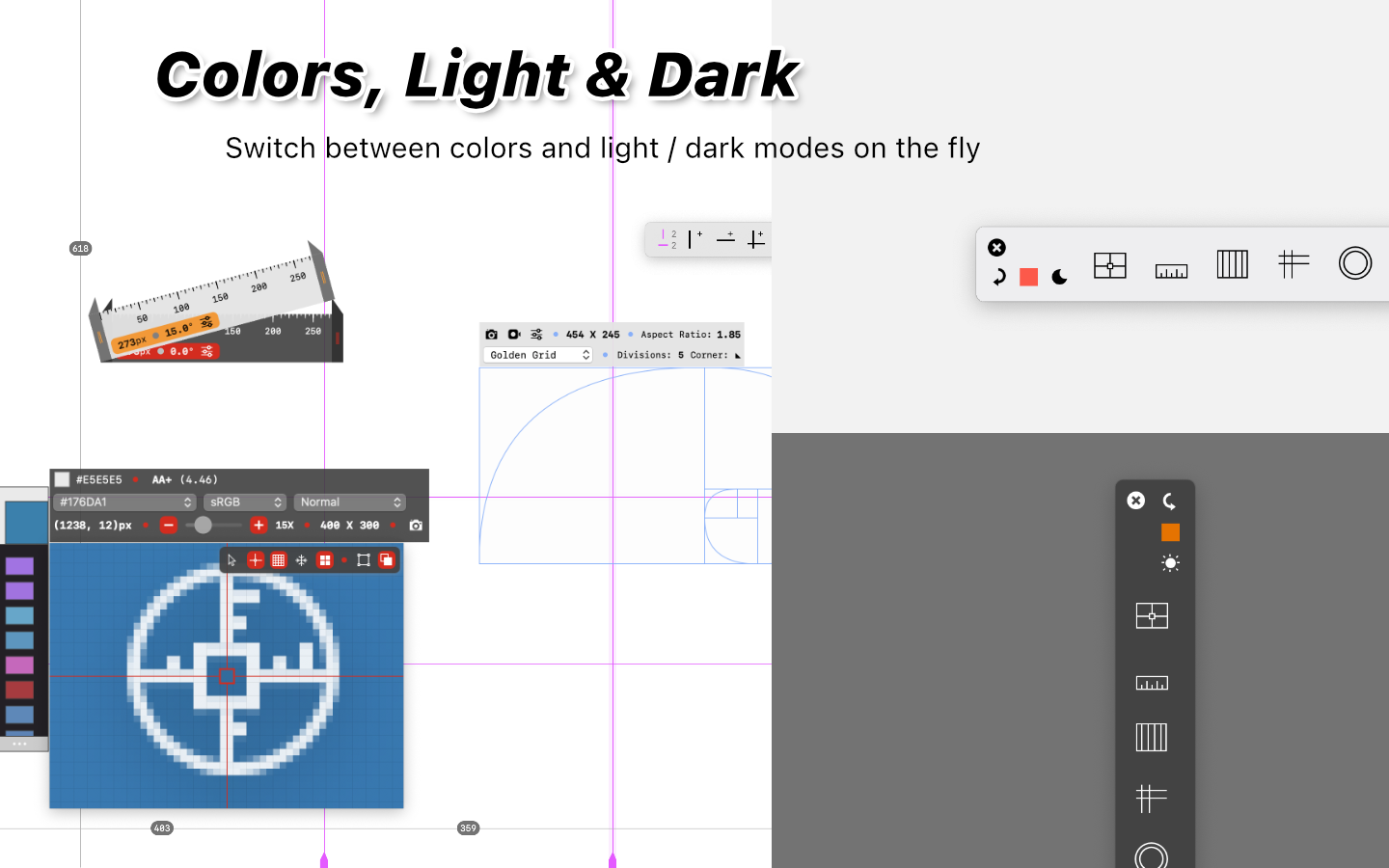Pick the orange accent color in dark toolbar
This screenshot has height=868, width=1389.
[1170, 532]
